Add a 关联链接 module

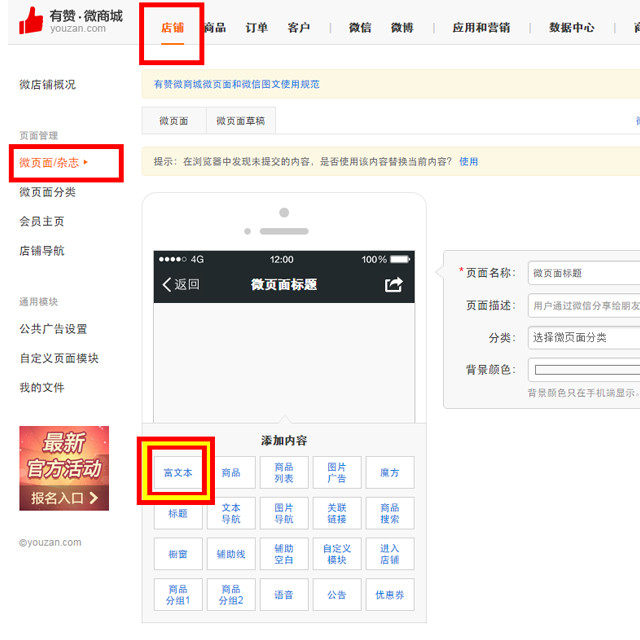click(337, 513)
